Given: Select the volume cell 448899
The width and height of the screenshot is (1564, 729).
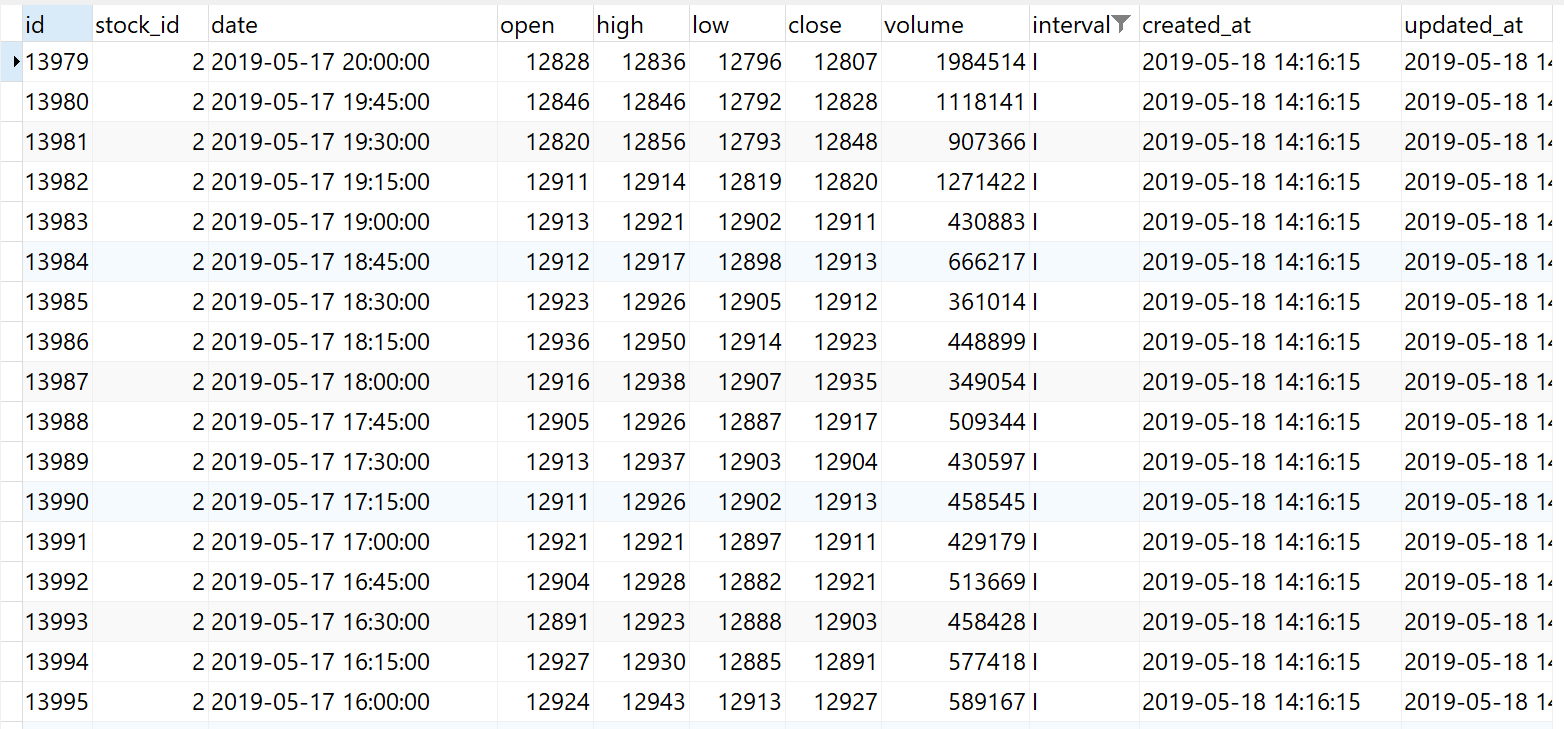Looking at the screenshot, I should (x=955, y=342).
